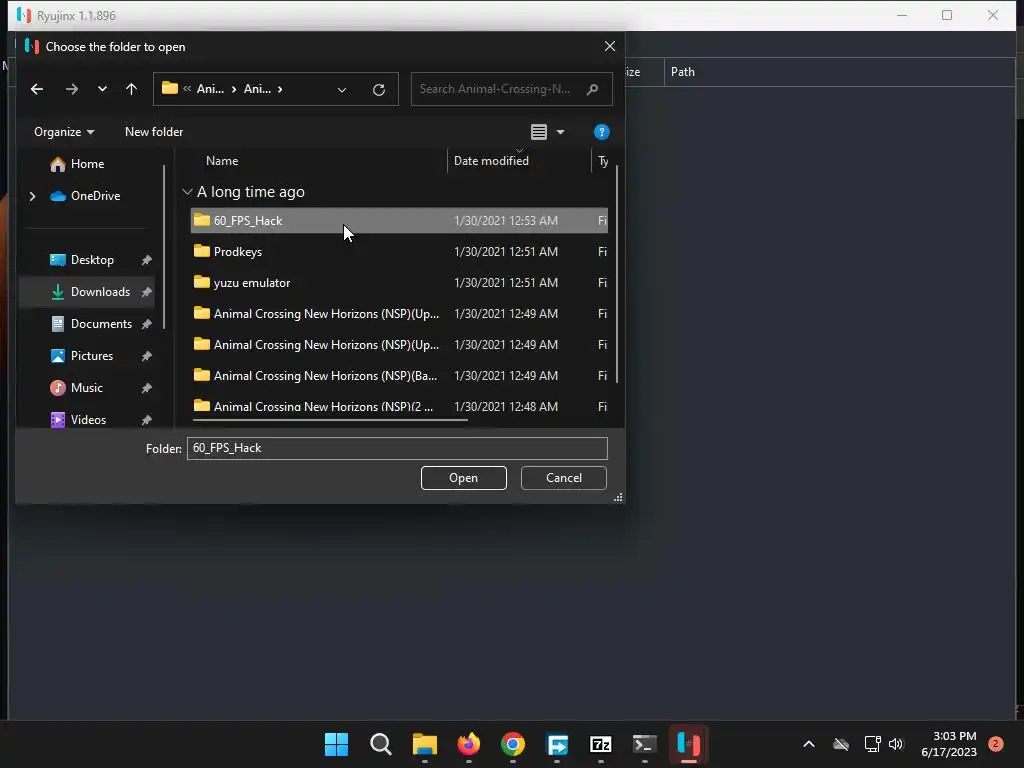1024x768 pixels.
Task: Open File Explorer from taskbar
Action: click(424, 744)
